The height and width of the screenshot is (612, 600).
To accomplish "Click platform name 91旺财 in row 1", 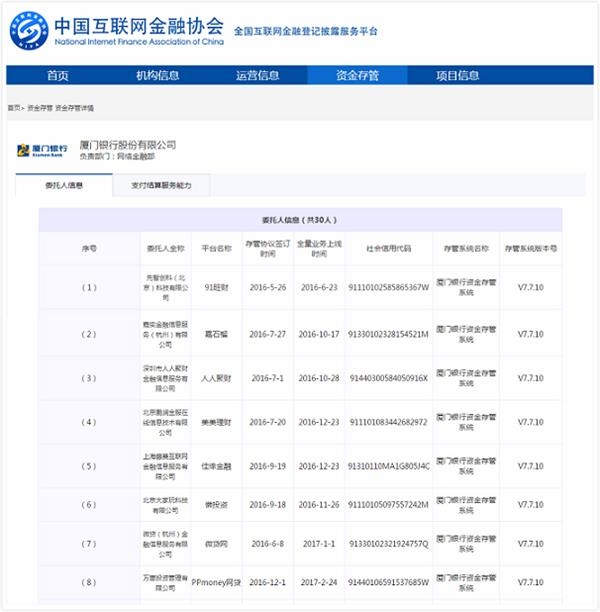I will pyautogui.click(x=217, y=288).
